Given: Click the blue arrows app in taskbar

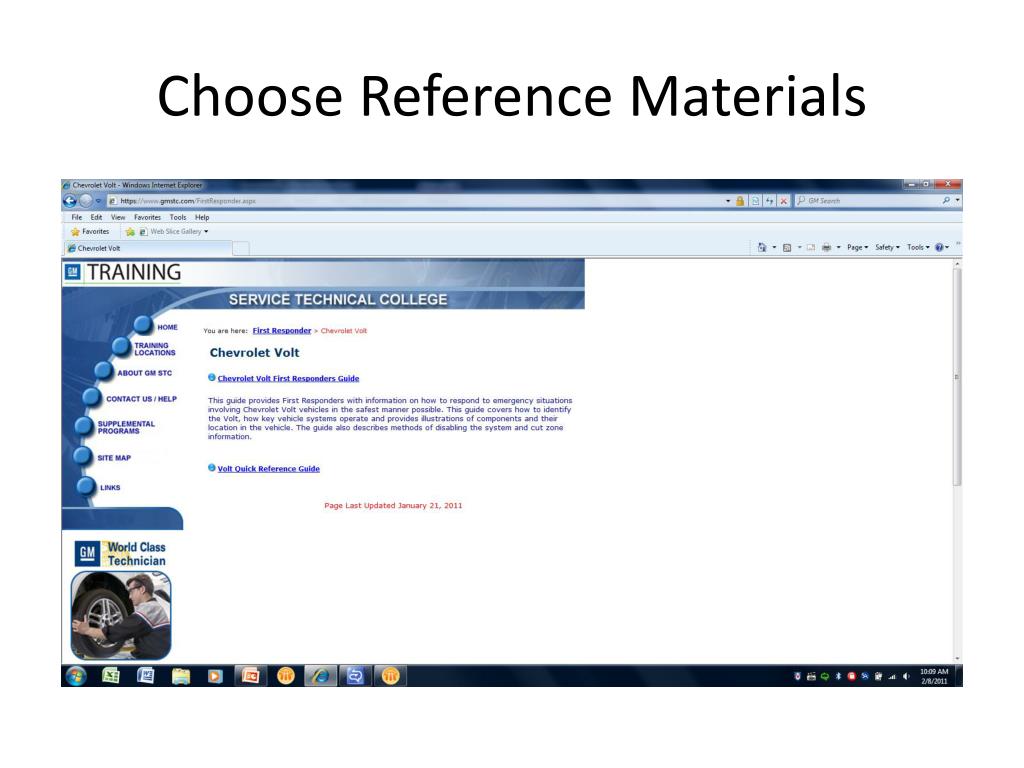Looking at the screenshot, I should 355,676.
